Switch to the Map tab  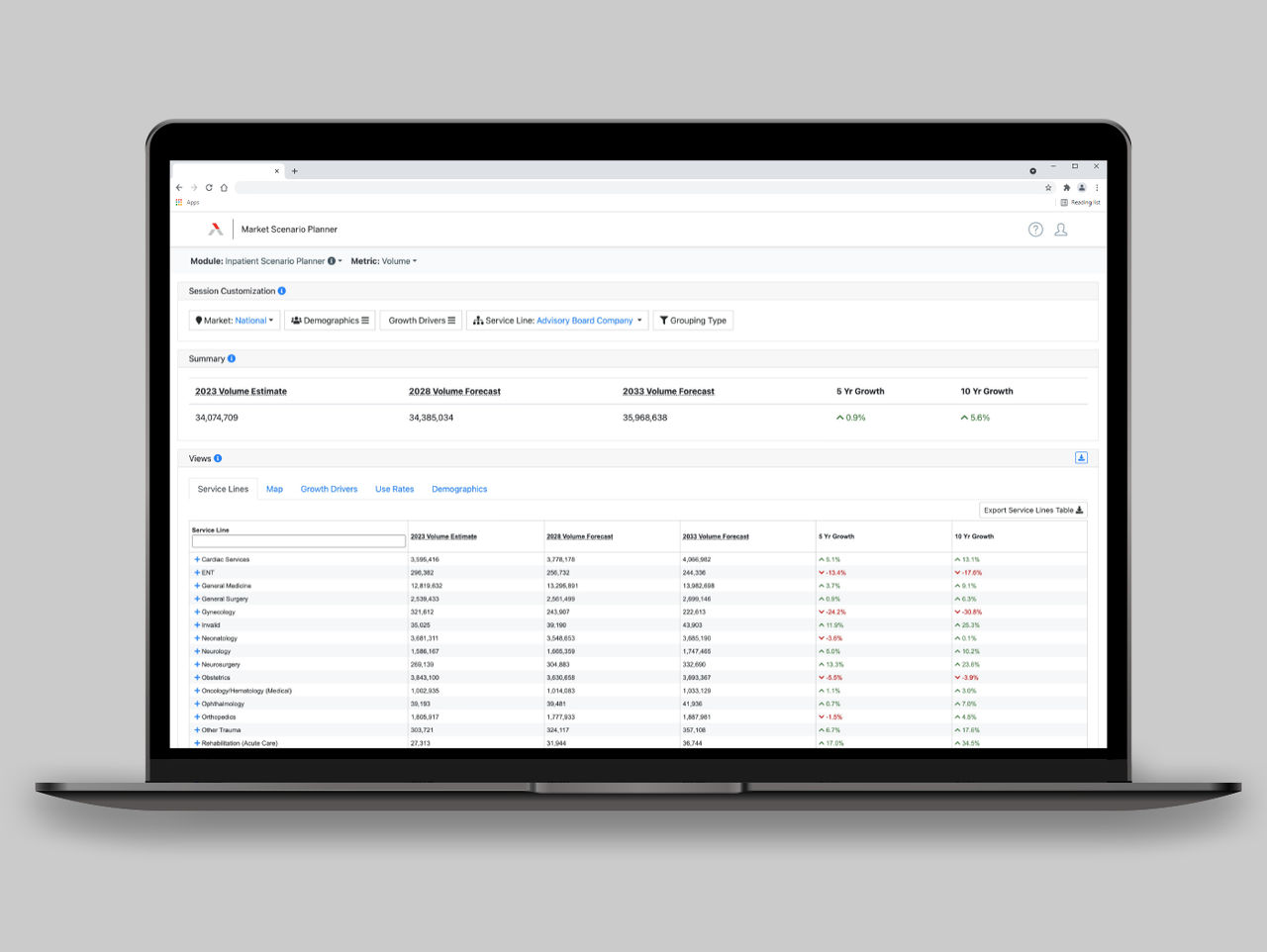point(274,490)
